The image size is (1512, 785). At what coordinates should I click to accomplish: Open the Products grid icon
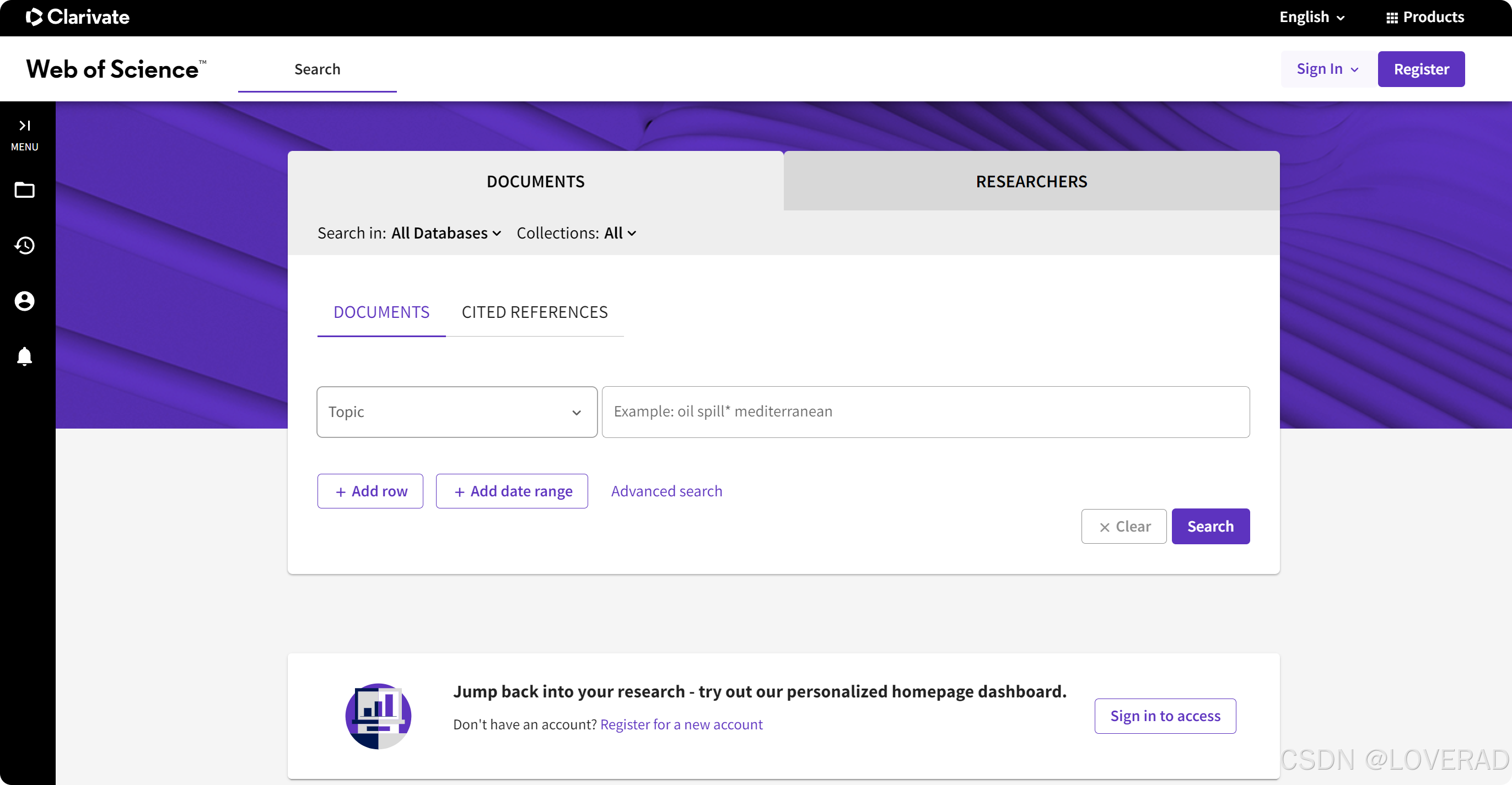point(1392,18)
